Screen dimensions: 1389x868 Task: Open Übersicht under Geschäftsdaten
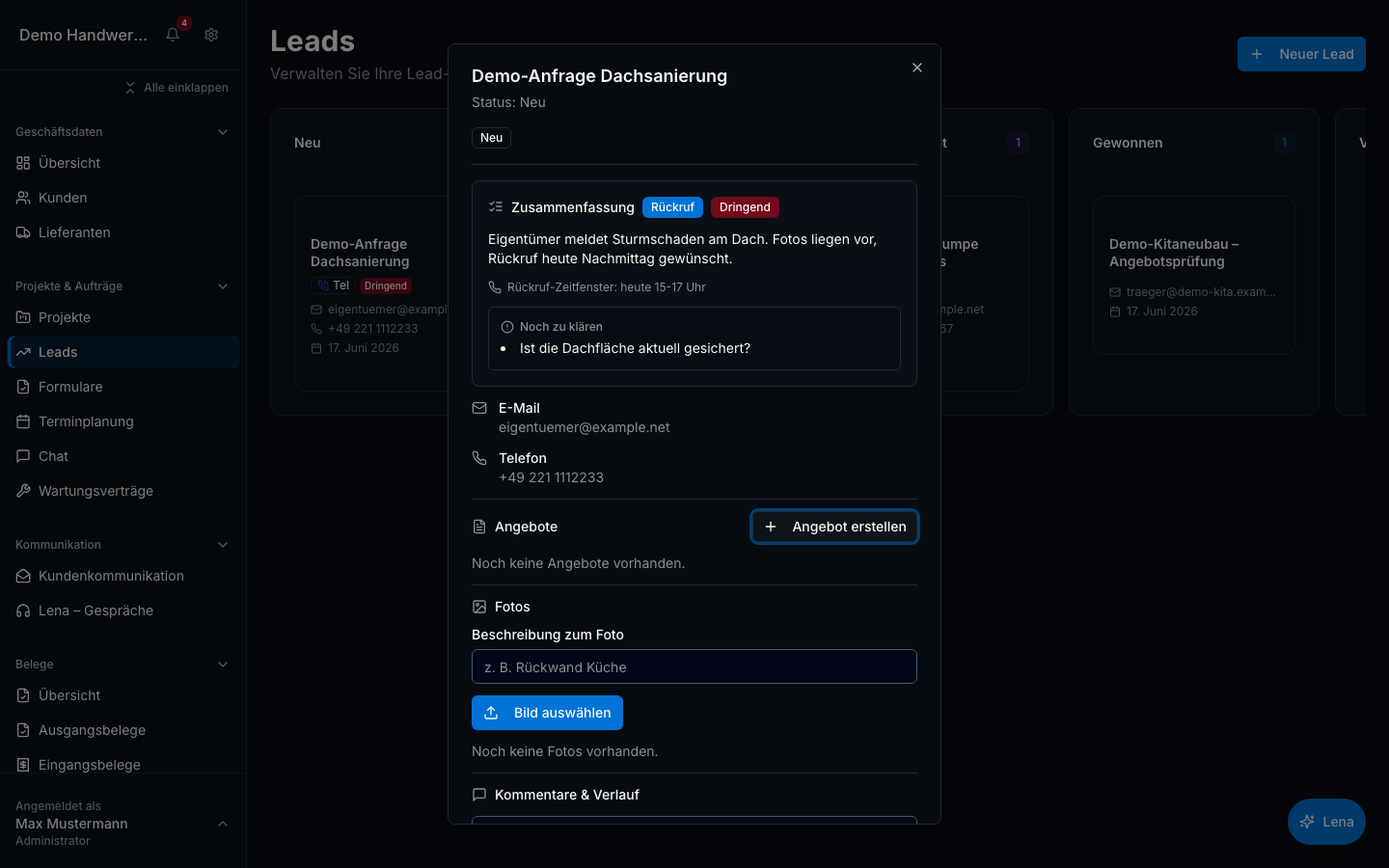click(x=123, y=163)
